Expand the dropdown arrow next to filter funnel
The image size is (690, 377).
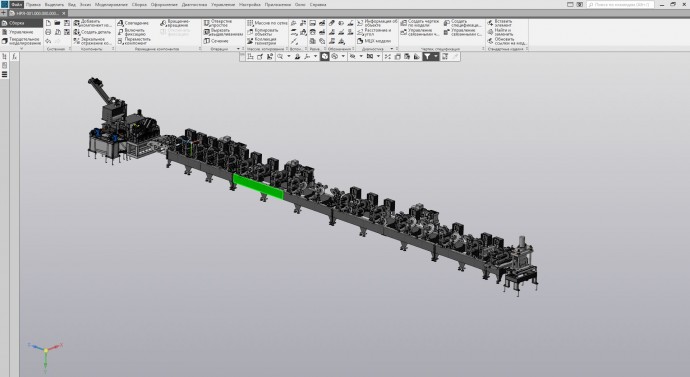[x=436, y=56]
